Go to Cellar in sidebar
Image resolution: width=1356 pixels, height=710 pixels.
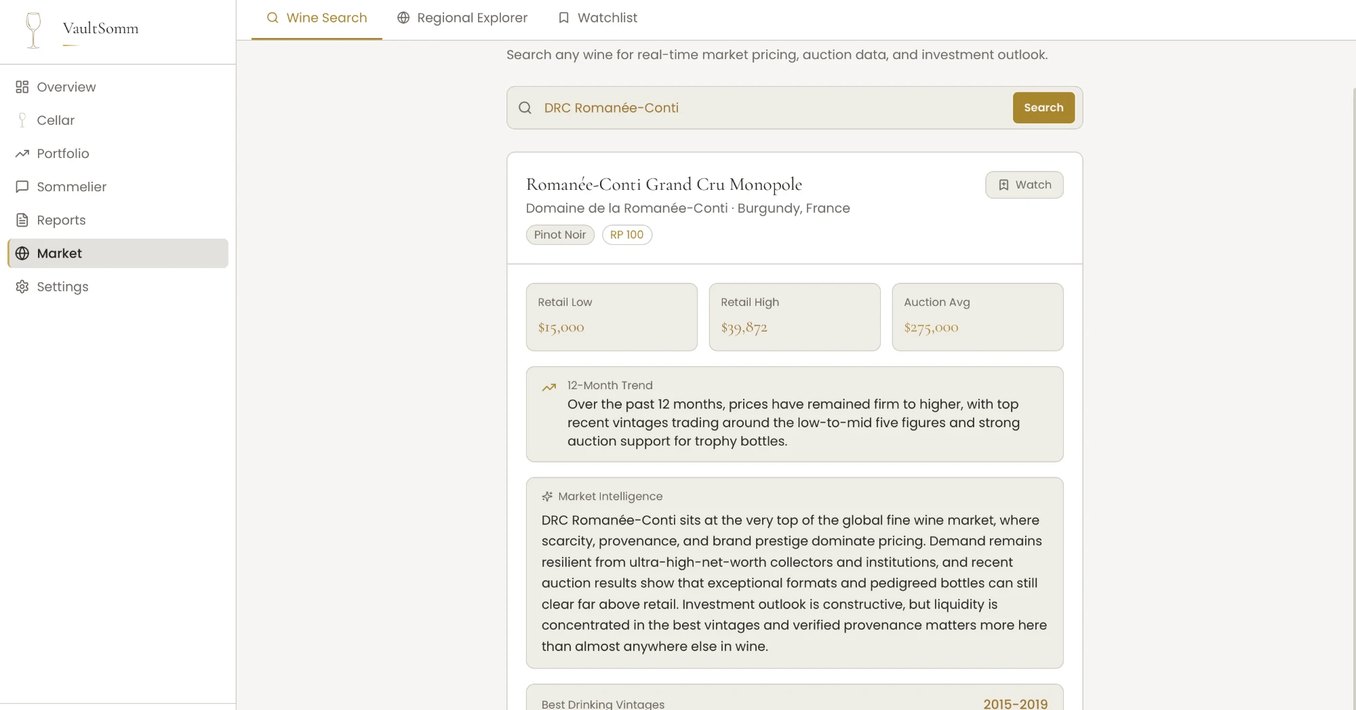[118, 120]
